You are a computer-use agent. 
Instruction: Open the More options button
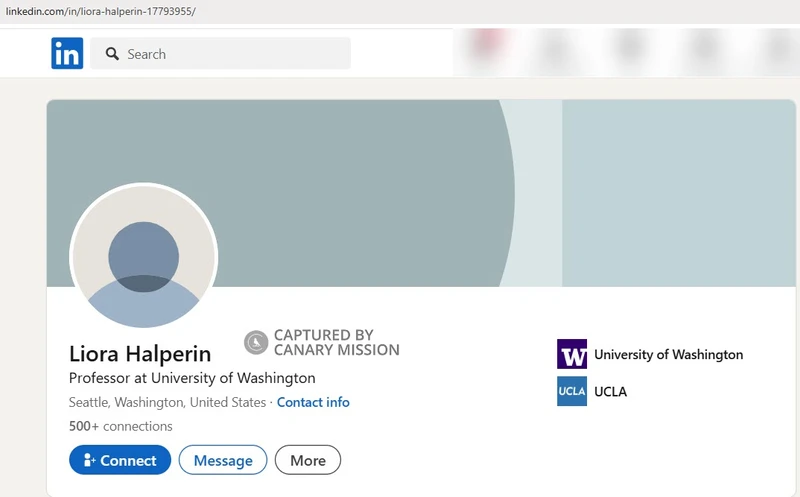[x=308, y=460]
